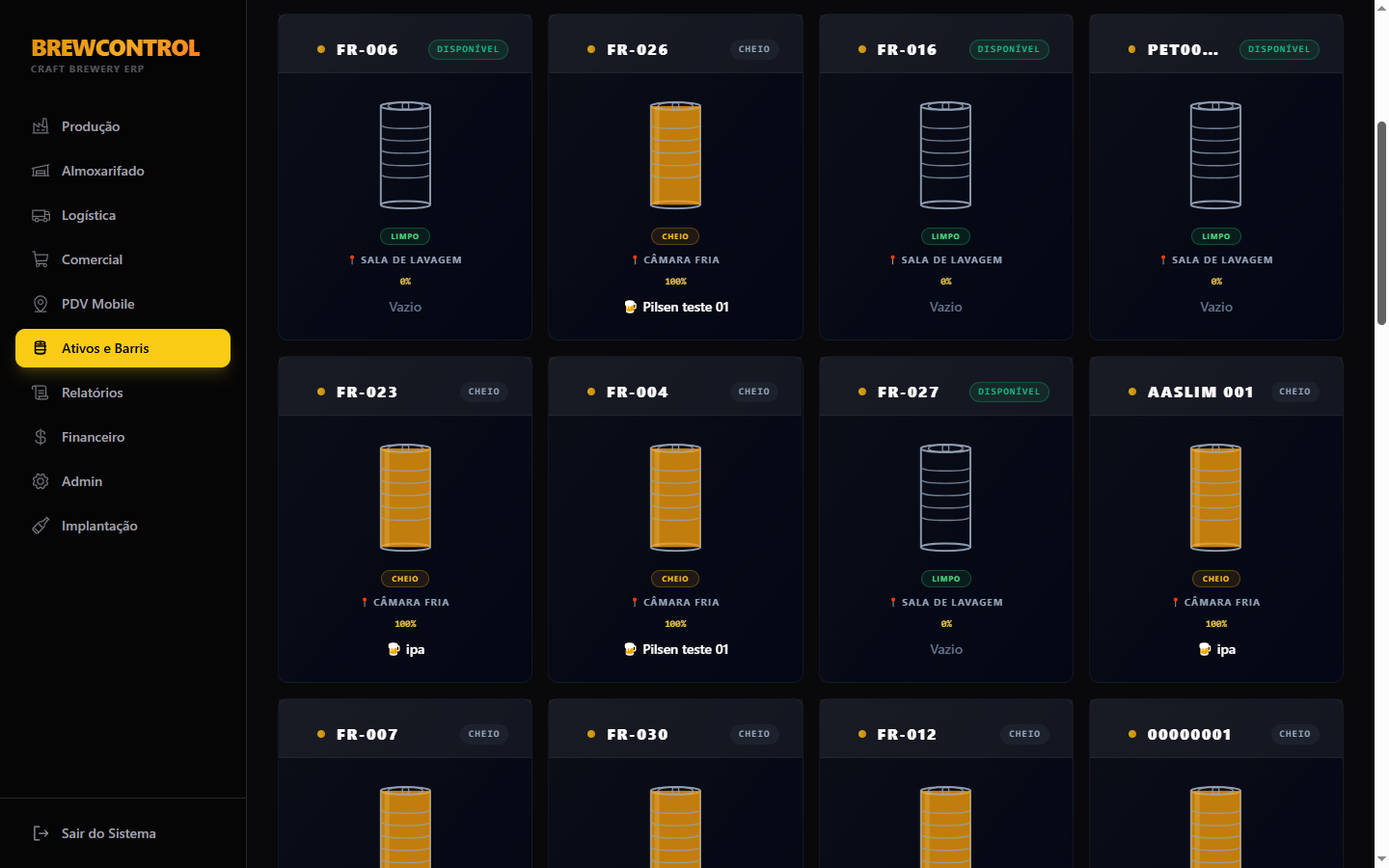Click the 100% value in the FR-004 card
This screenshot has height=868, width=1389.
[x=675, y=624]
